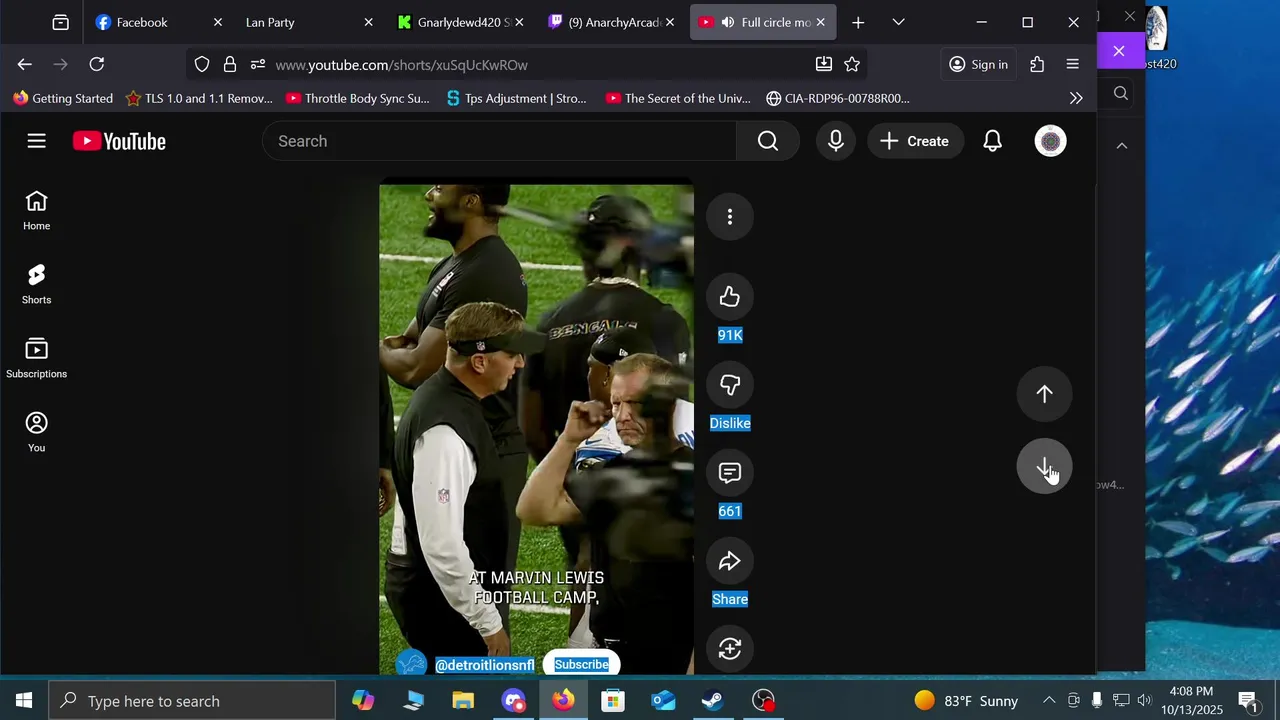Collapse chevron in the background window
1280x720 pixels.
(x=1122, y=146)
